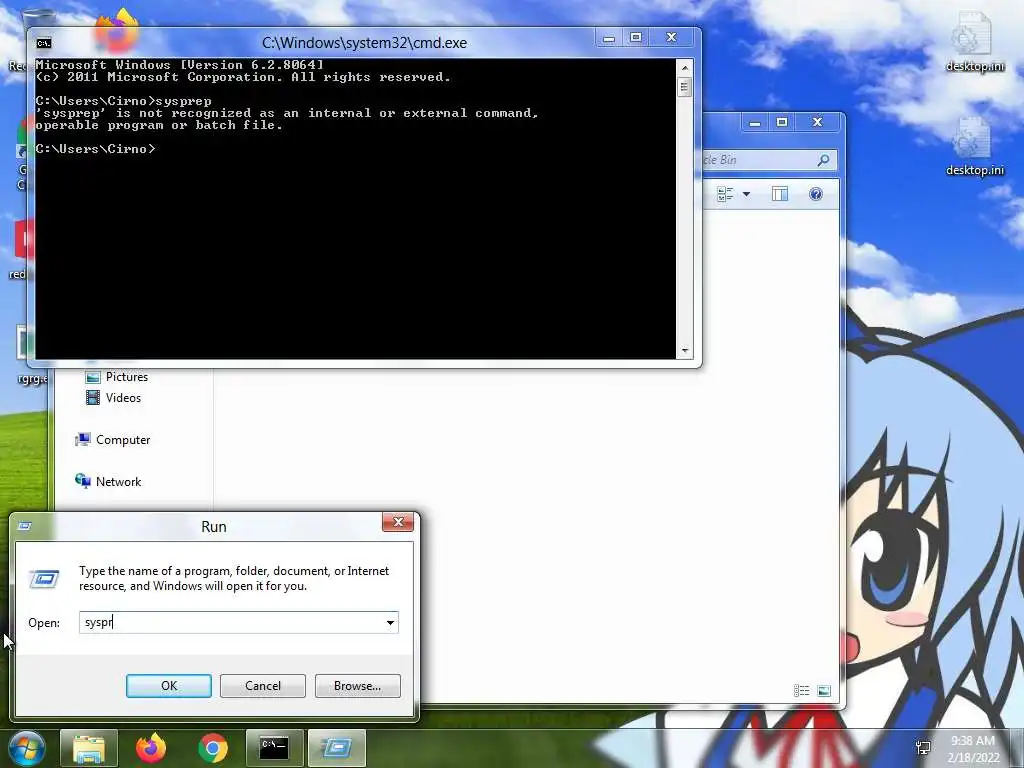Image resolution: width=1024 pixels, height=768 pixels.
Task: Click the Run dialog title icon
Action: (25, 526)
